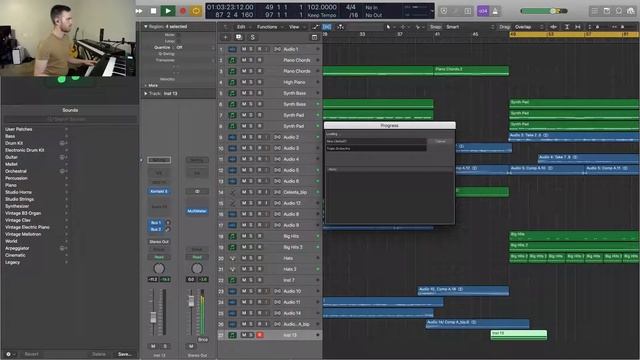Click the instrument icon of Big Hits track
The width and height of the screenshot is (640, 360).
pyautogui.click(x=232, y=236)
